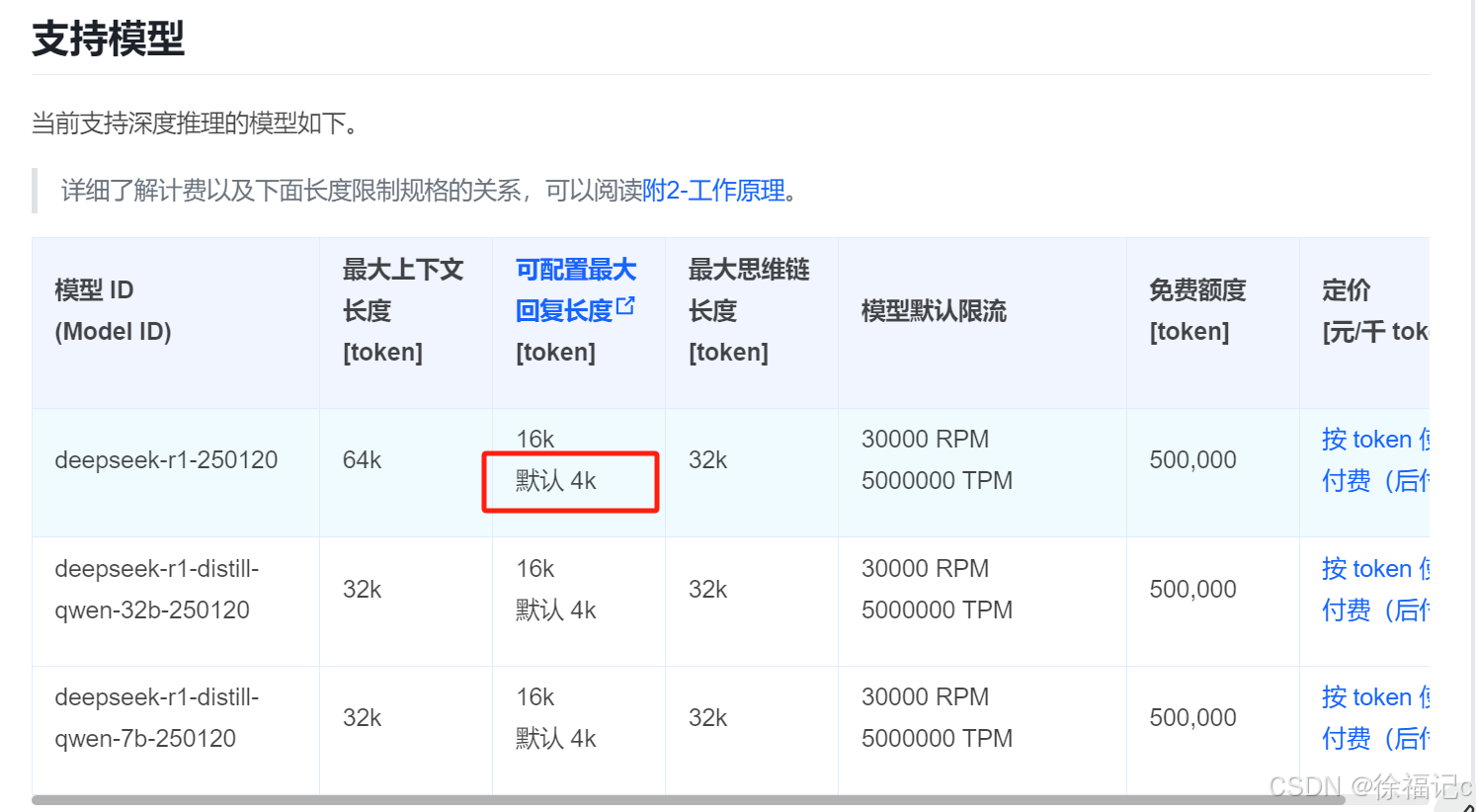Select the 支持模型 heading

(x=109, y=39)
